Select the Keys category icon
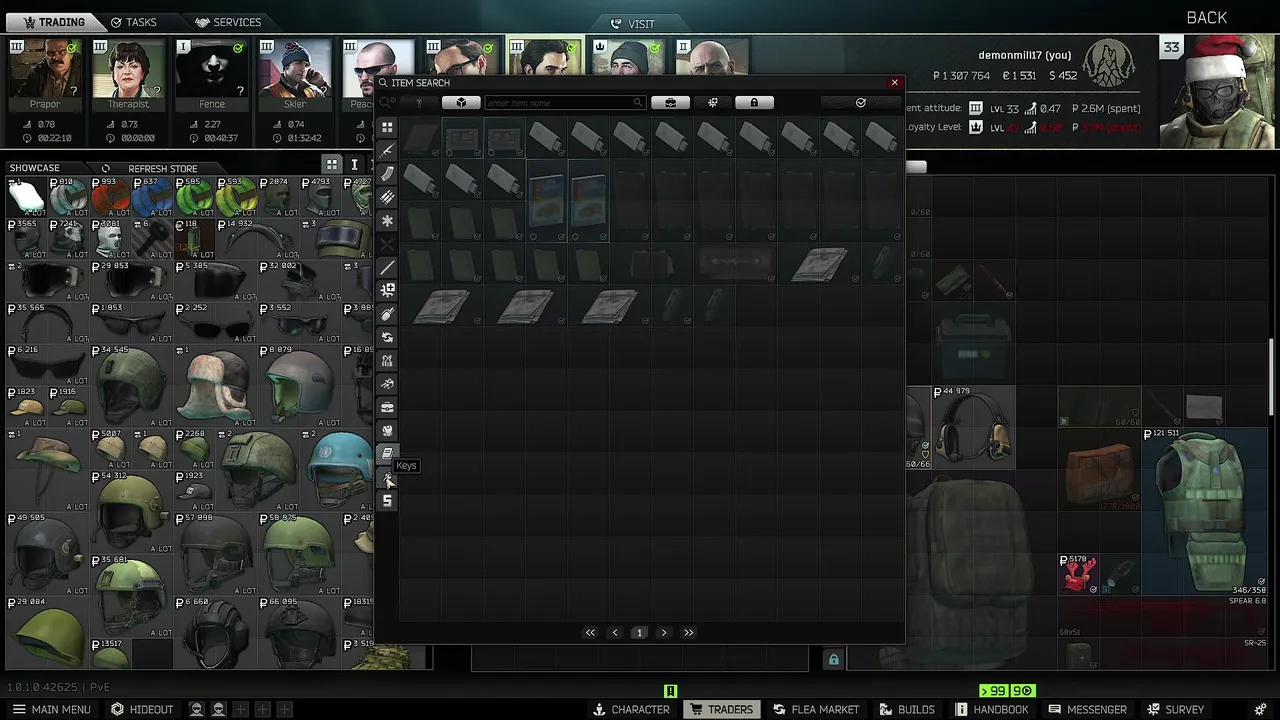Image resolution: width=1280 pixels, height=720 pixels. pyautogui.click(x=387, y=478)
